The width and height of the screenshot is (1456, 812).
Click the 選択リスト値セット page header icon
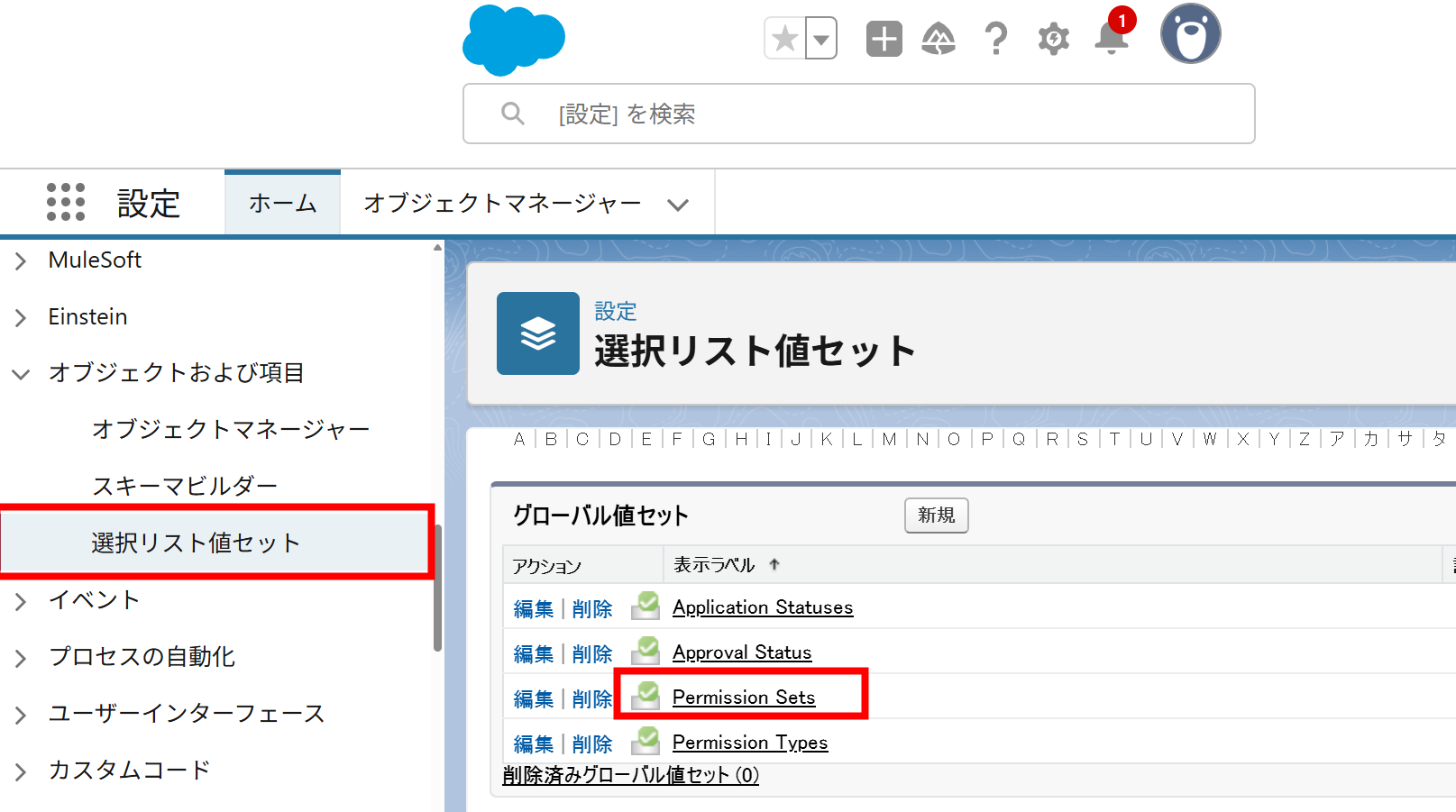[538, 333]
